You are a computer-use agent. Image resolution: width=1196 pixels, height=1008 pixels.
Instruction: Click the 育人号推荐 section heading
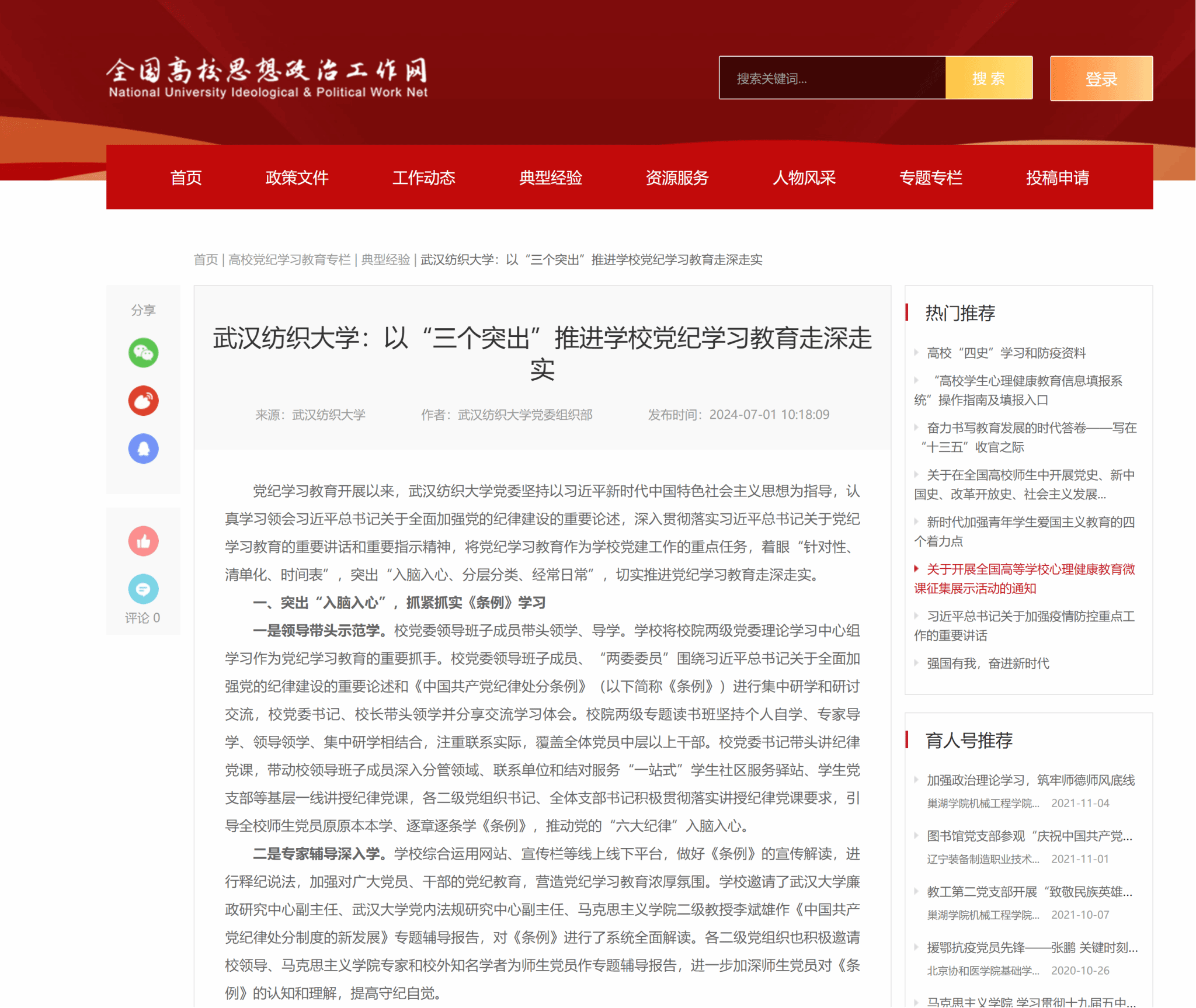point(969,741)
